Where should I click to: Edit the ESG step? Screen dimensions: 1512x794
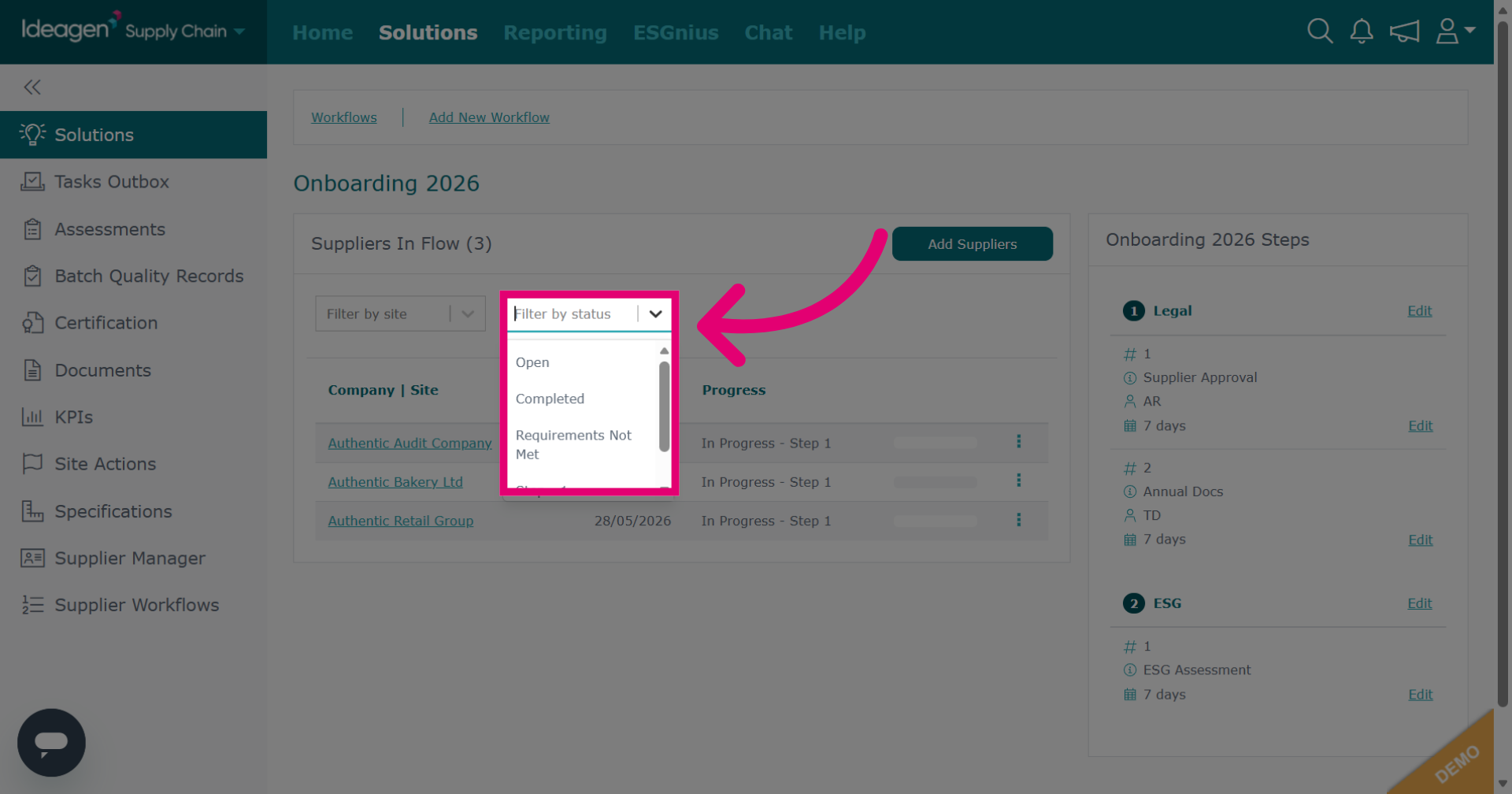point(1419,603)
